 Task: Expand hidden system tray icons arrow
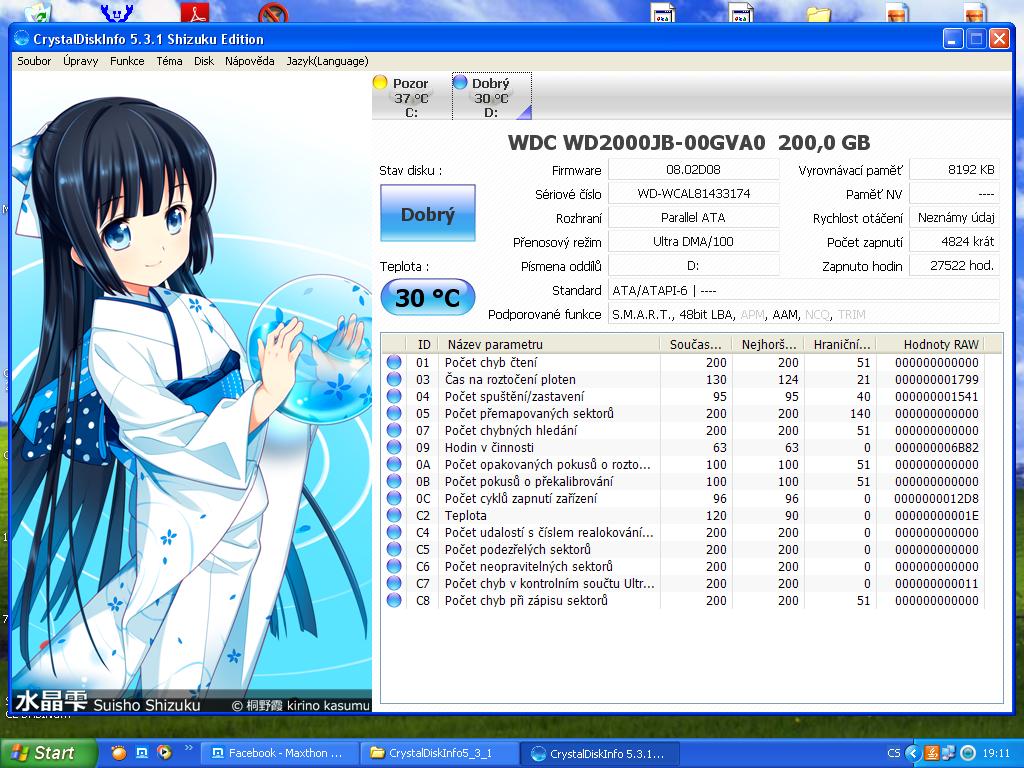[x=912, y=753]
